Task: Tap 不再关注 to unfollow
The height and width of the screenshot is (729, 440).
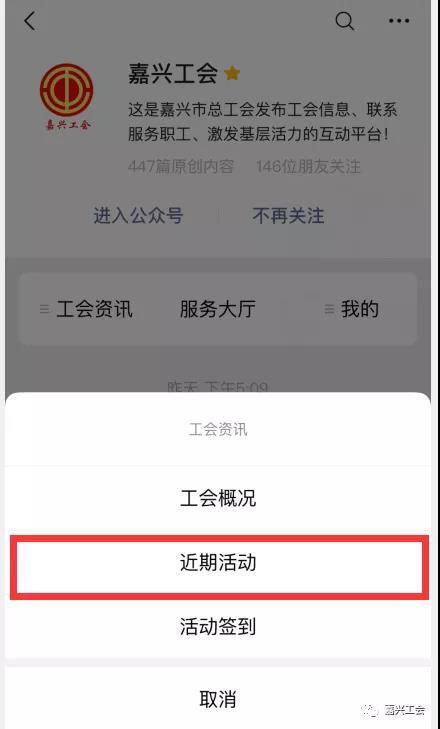Action: point(288,216)
